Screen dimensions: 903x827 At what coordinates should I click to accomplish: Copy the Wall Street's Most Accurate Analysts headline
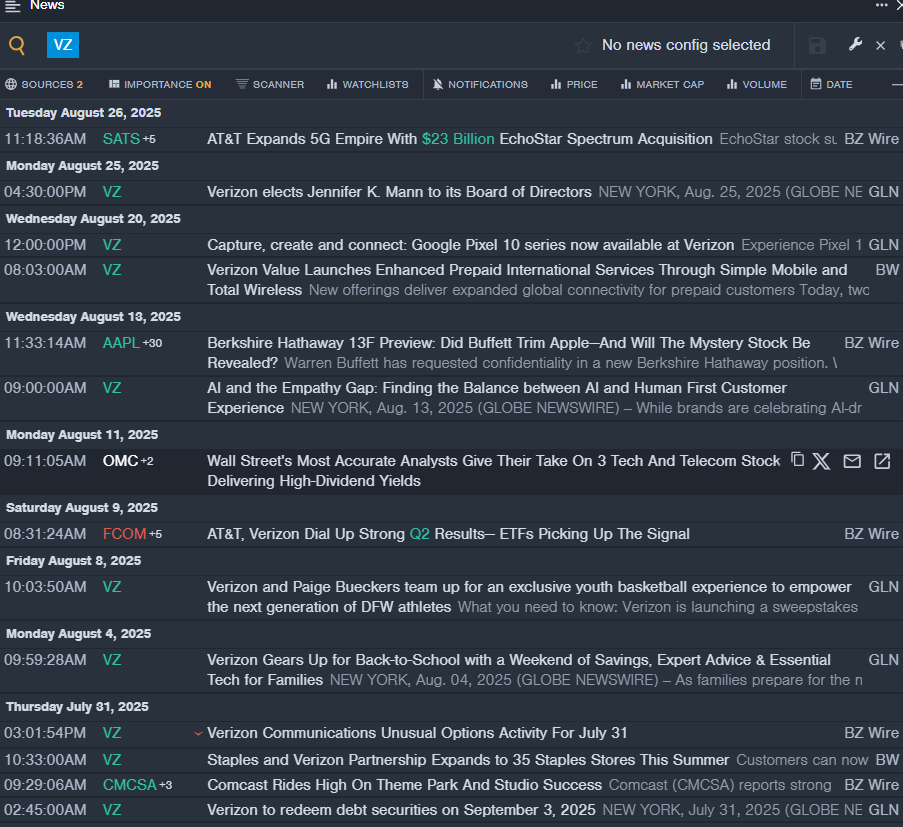[x=798, y=460]
